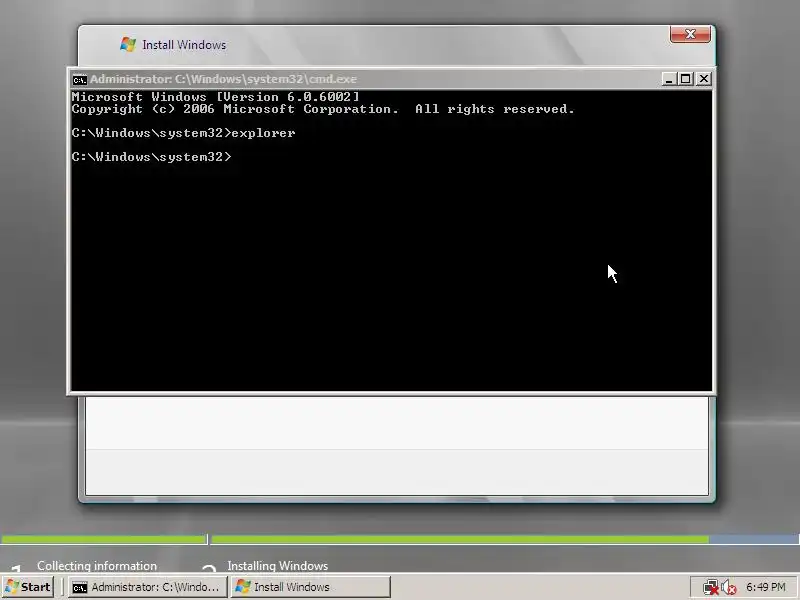Click the 'Install Windows' title text
This screenshot has height=600, width=800.
(x=184, y=45)
